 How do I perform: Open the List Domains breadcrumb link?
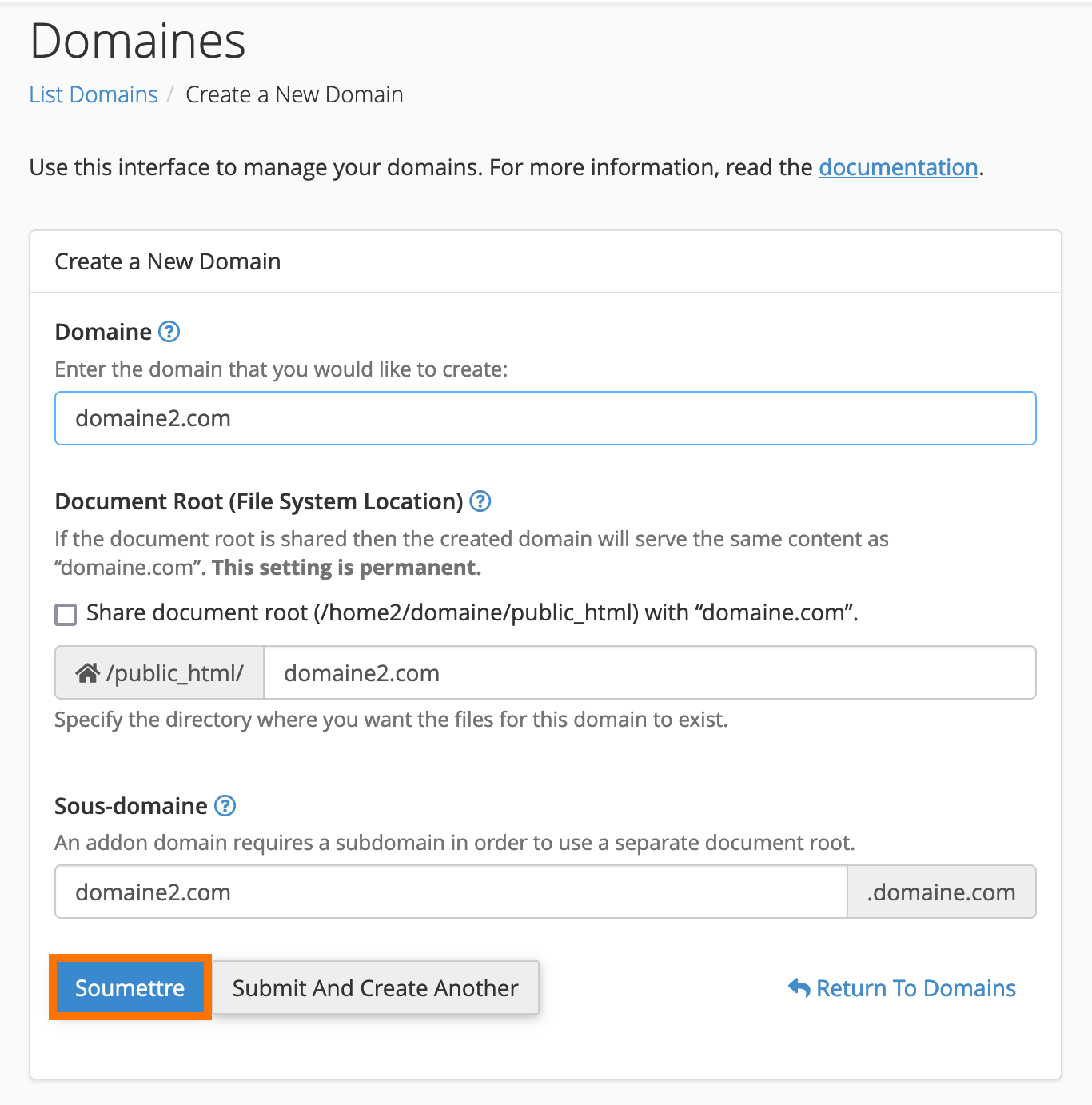click(x=94, y=94)
